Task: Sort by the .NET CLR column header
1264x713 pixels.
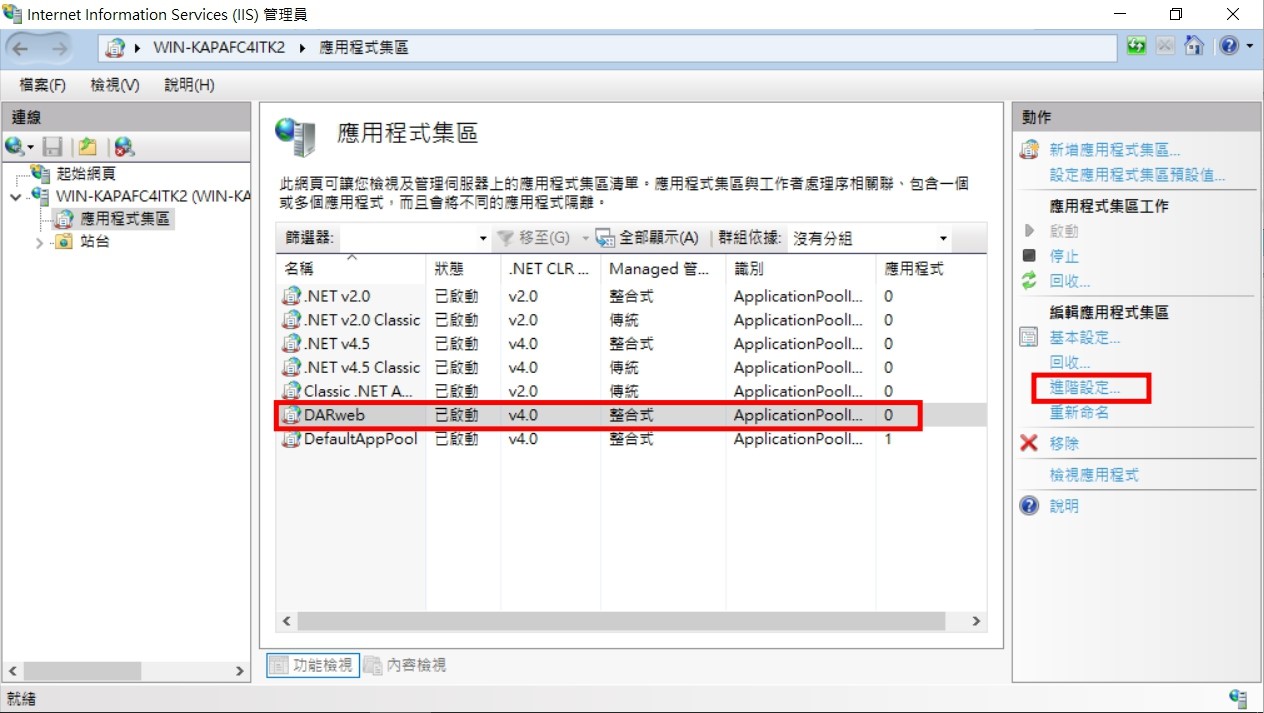Action: coord(551,268)
